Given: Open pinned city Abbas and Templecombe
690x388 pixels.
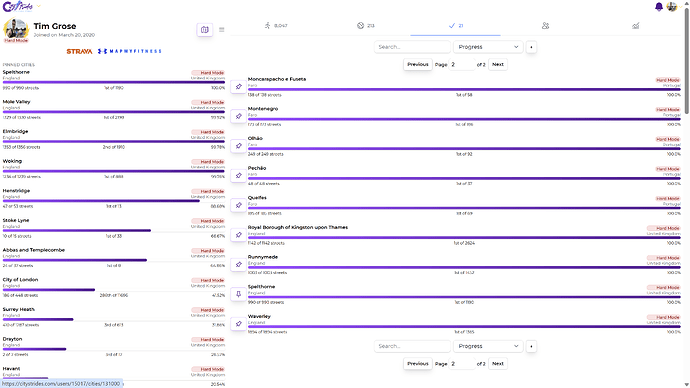Looking at the screenshot, I should pyautogui.click(x=33, y=250).
